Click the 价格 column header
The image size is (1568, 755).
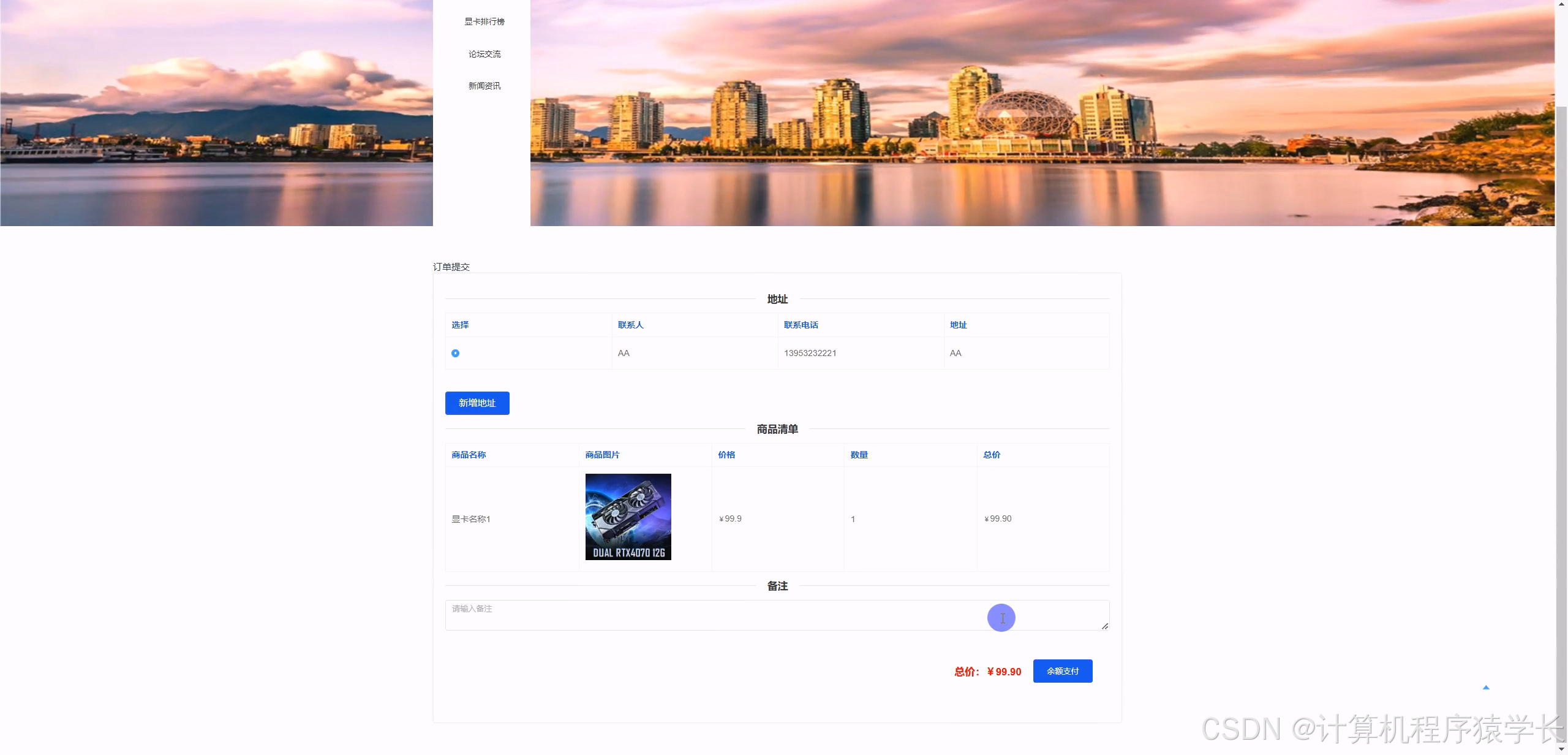[726, 455]
